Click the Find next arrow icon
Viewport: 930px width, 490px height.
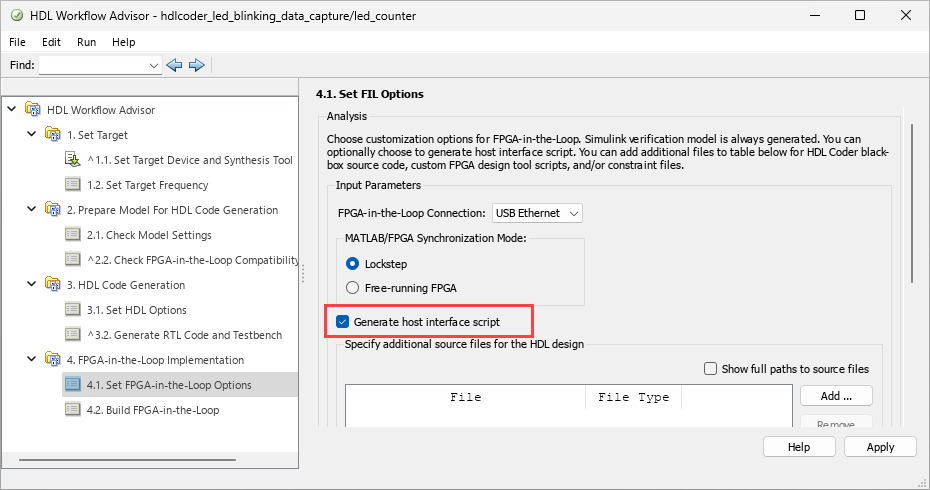coord(196,65)
